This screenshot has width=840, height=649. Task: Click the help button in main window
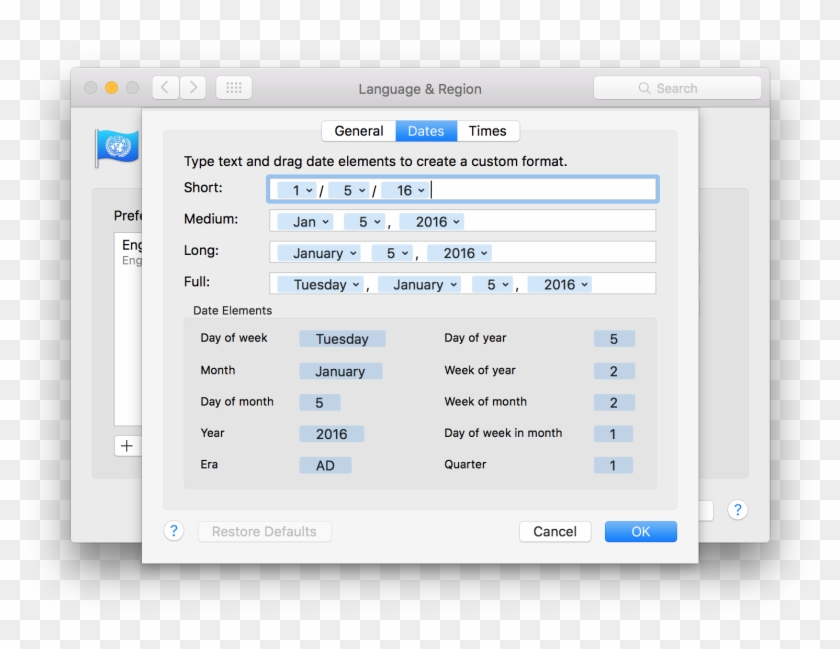pos(737,510)
